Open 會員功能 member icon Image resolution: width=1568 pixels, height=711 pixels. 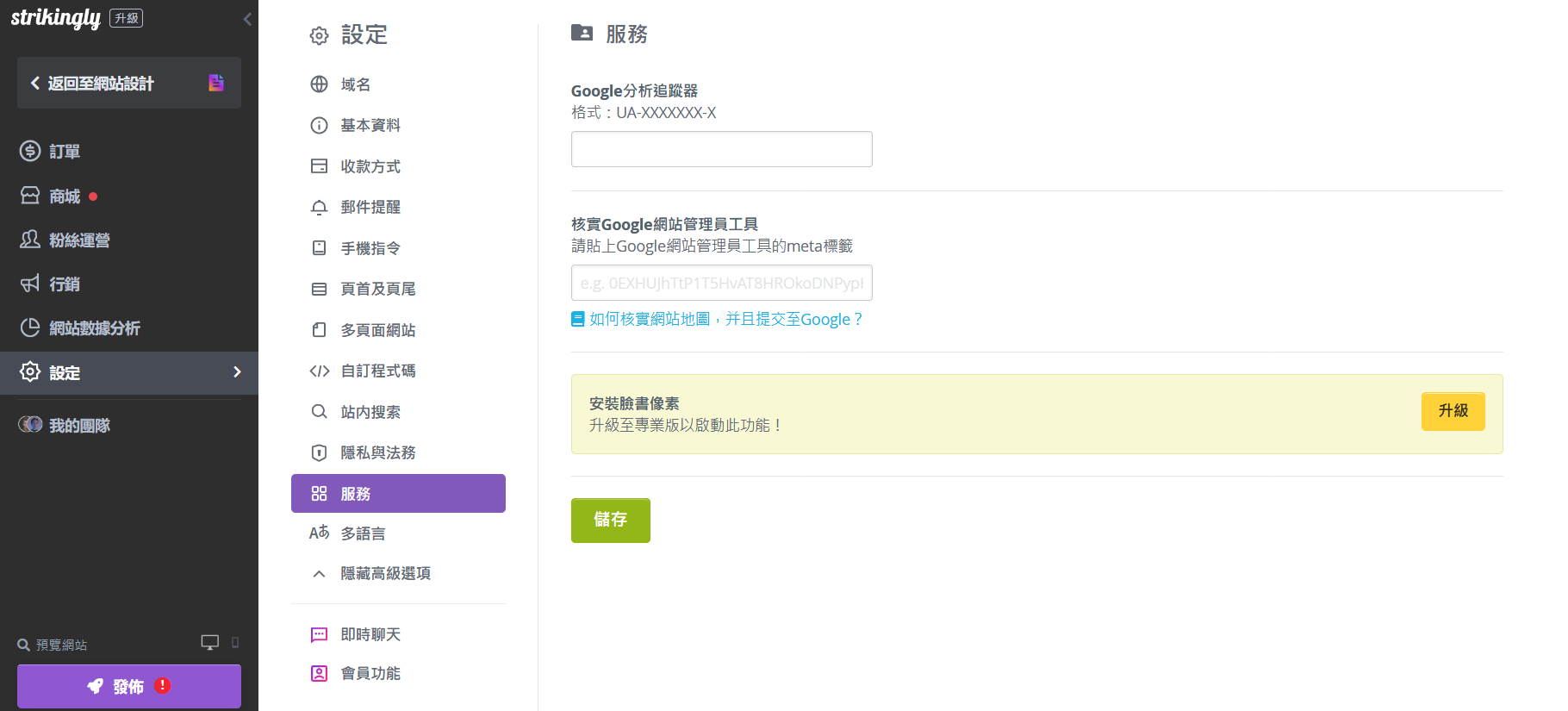[320, 673]
